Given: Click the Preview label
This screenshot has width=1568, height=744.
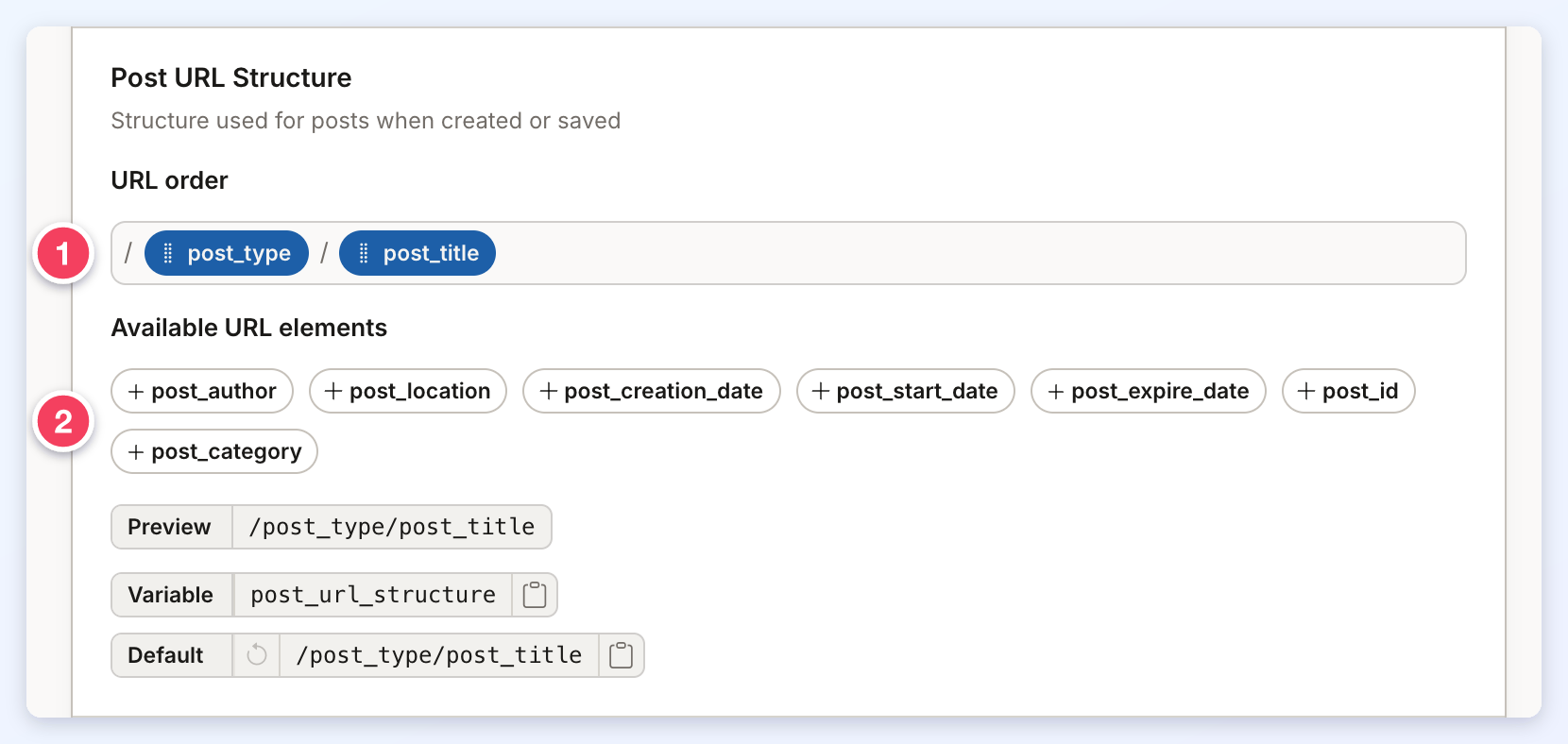Looking at the screenshot, I should (x=170, y=527).
